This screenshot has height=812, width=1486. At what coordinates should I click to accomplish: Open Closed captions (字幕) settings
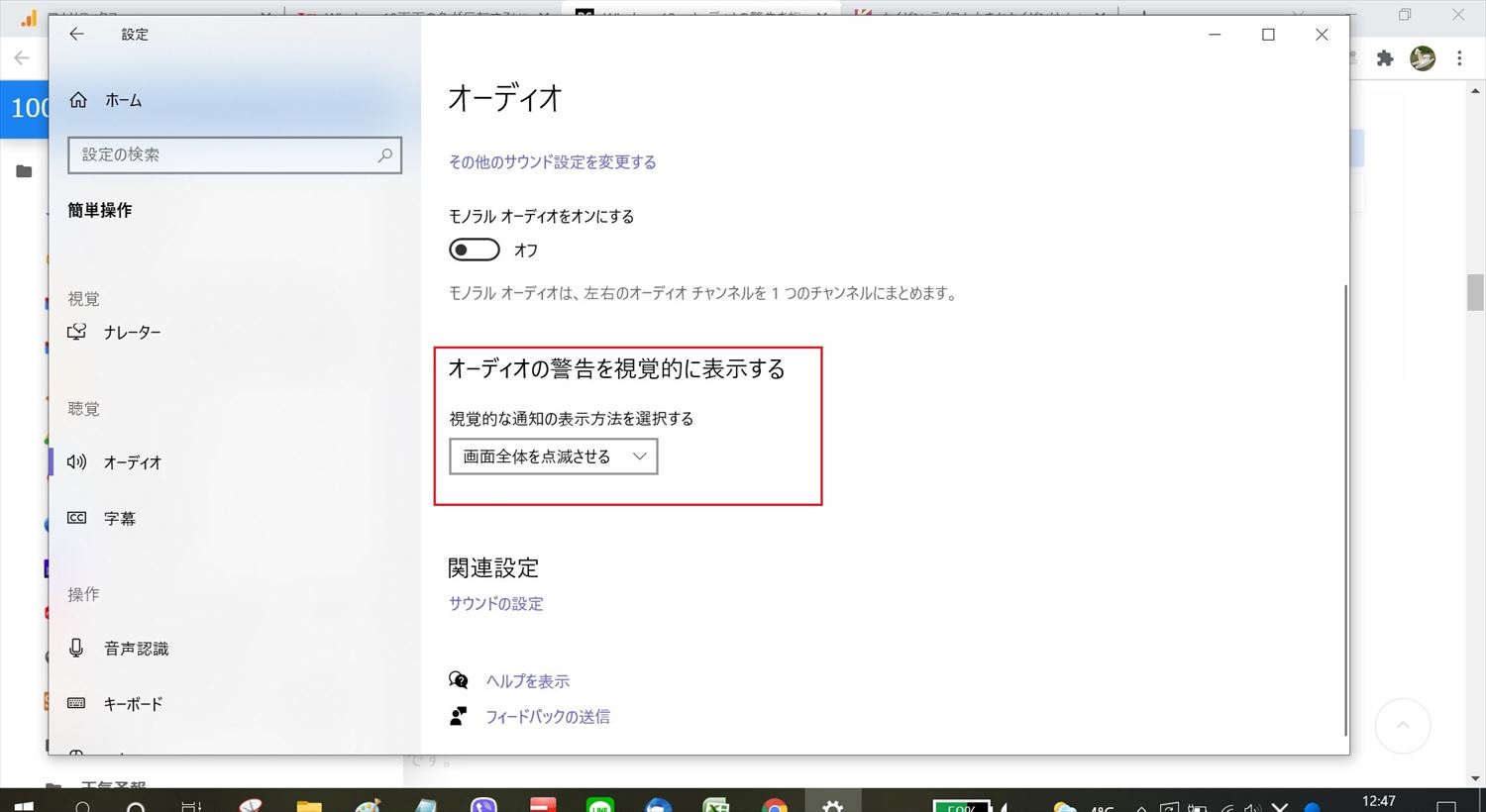[x=119, y=518]
